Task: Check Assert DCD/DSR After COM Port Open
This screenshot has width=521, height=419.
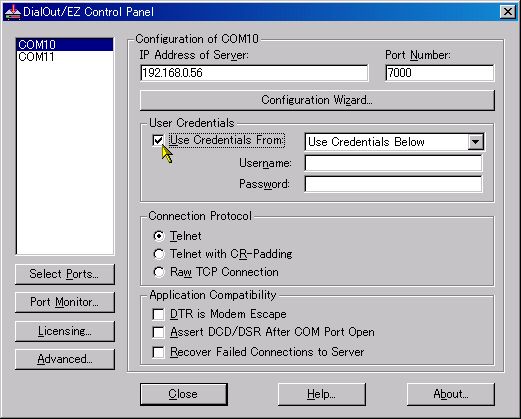Action: pyautogui.click(x=158, y=332)
